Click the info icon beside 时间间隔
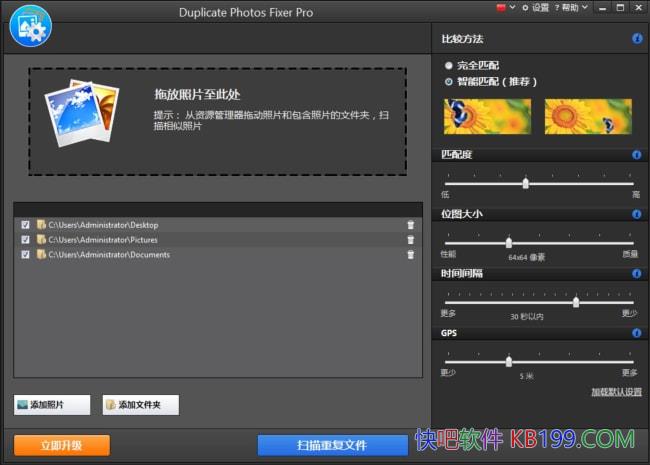650x465 pixels. point(637,273)
